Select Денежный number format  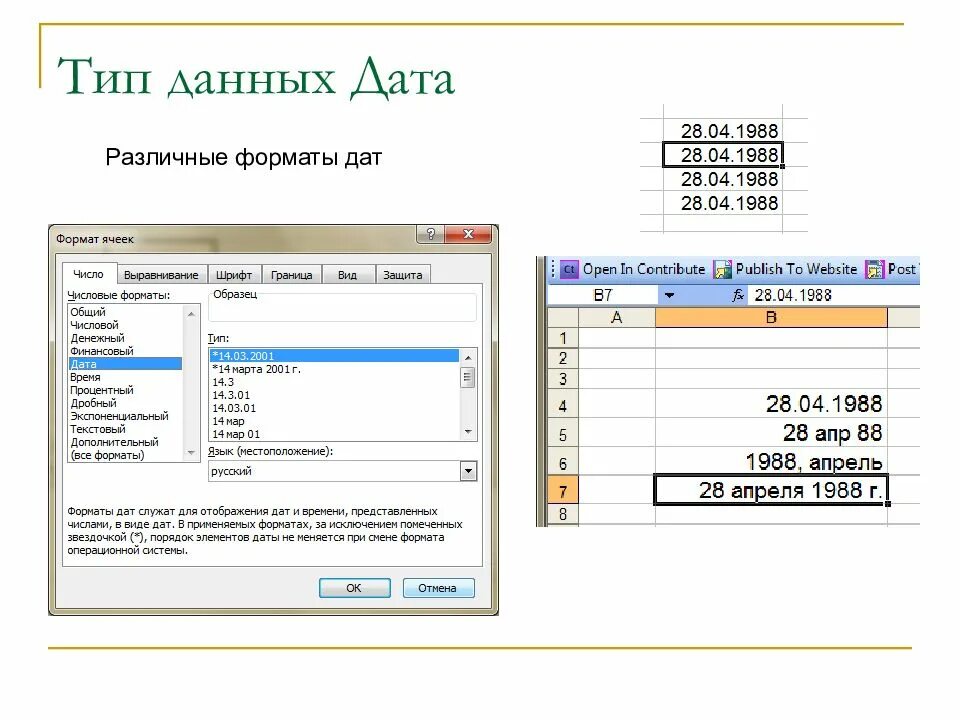[126, 338]
